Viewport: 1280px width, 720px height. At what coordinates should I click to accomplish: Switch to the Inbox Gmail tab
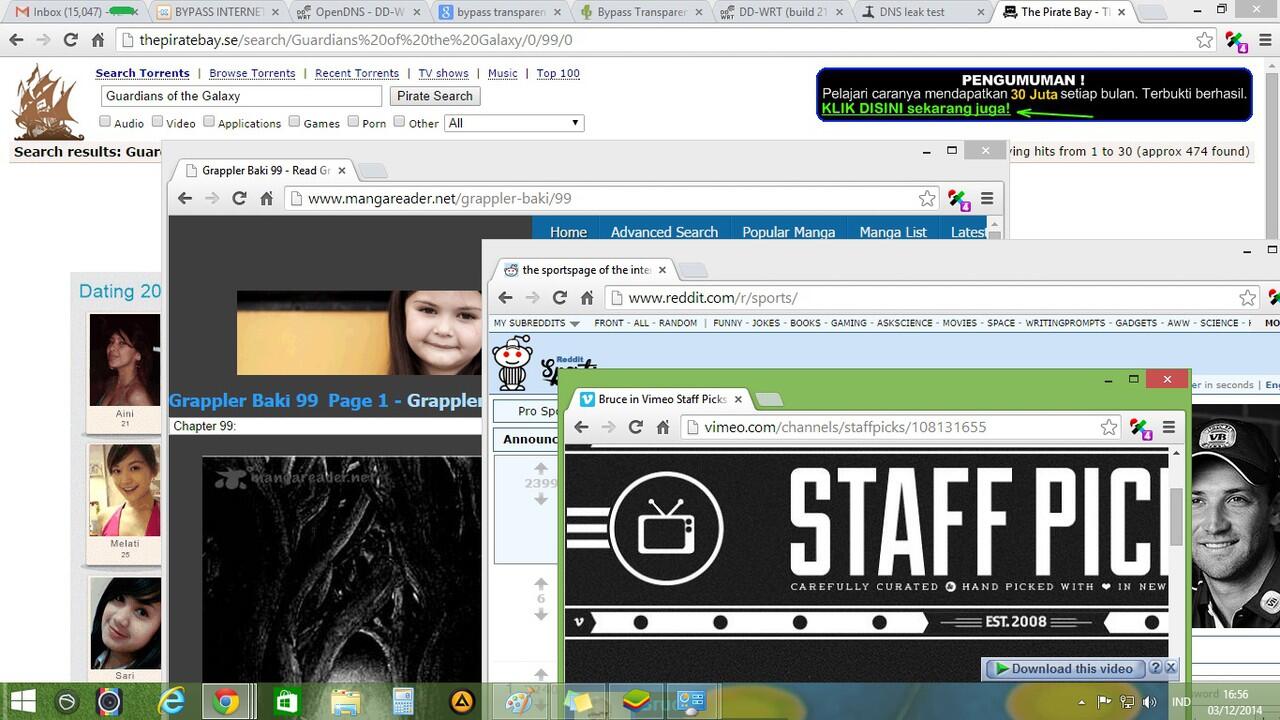click(75, 12)
